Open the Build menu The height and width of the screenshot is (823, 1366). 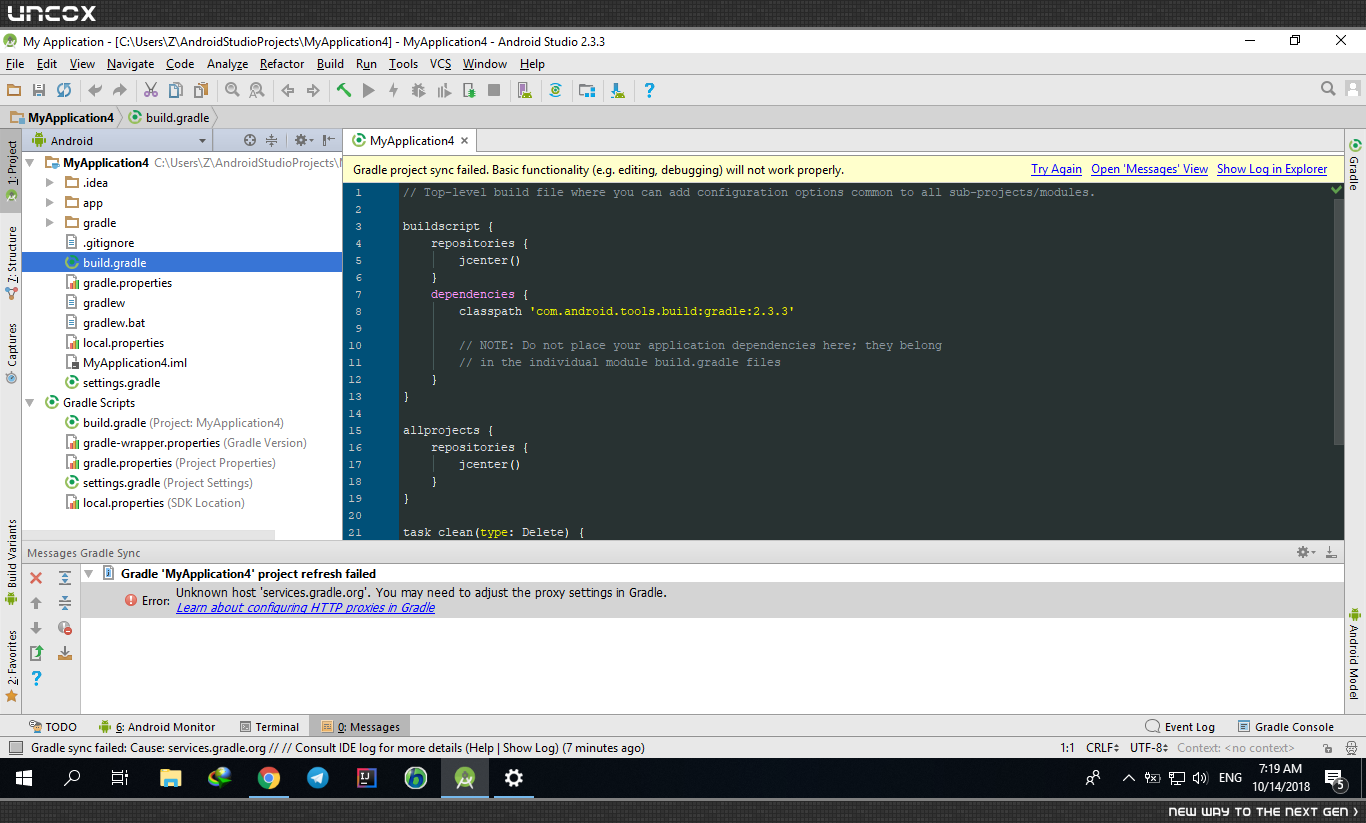pos(330,64)
